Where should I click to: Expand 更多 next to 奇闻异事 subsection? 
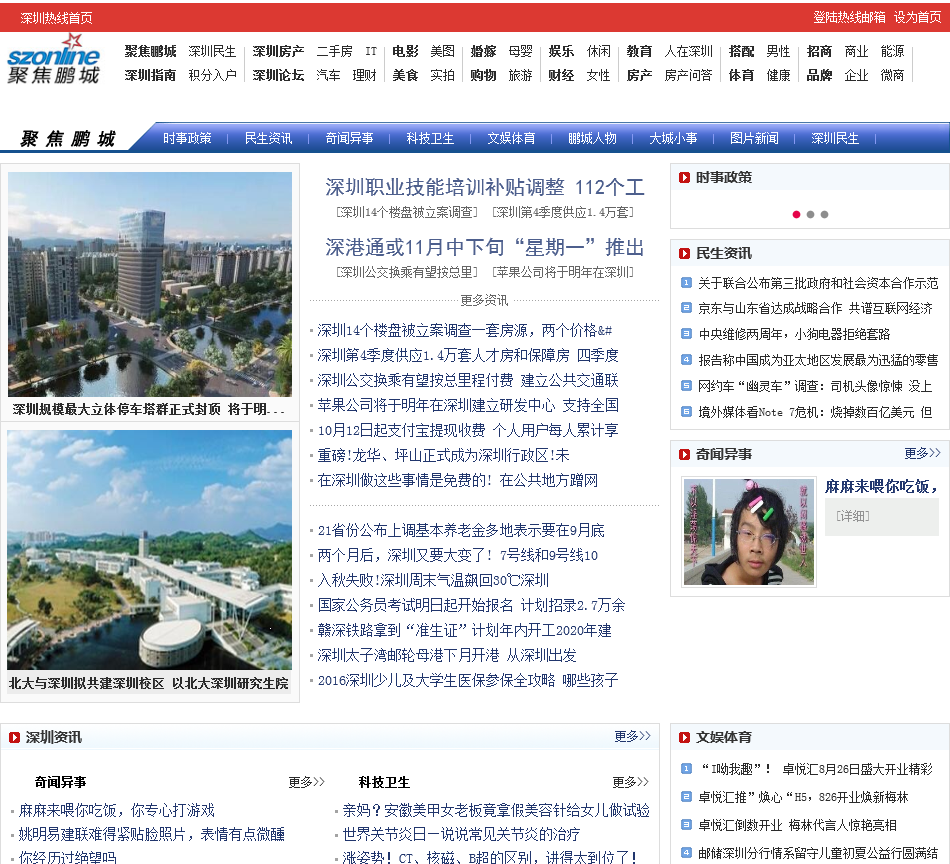pyautogui.click(x=307, y=782)
